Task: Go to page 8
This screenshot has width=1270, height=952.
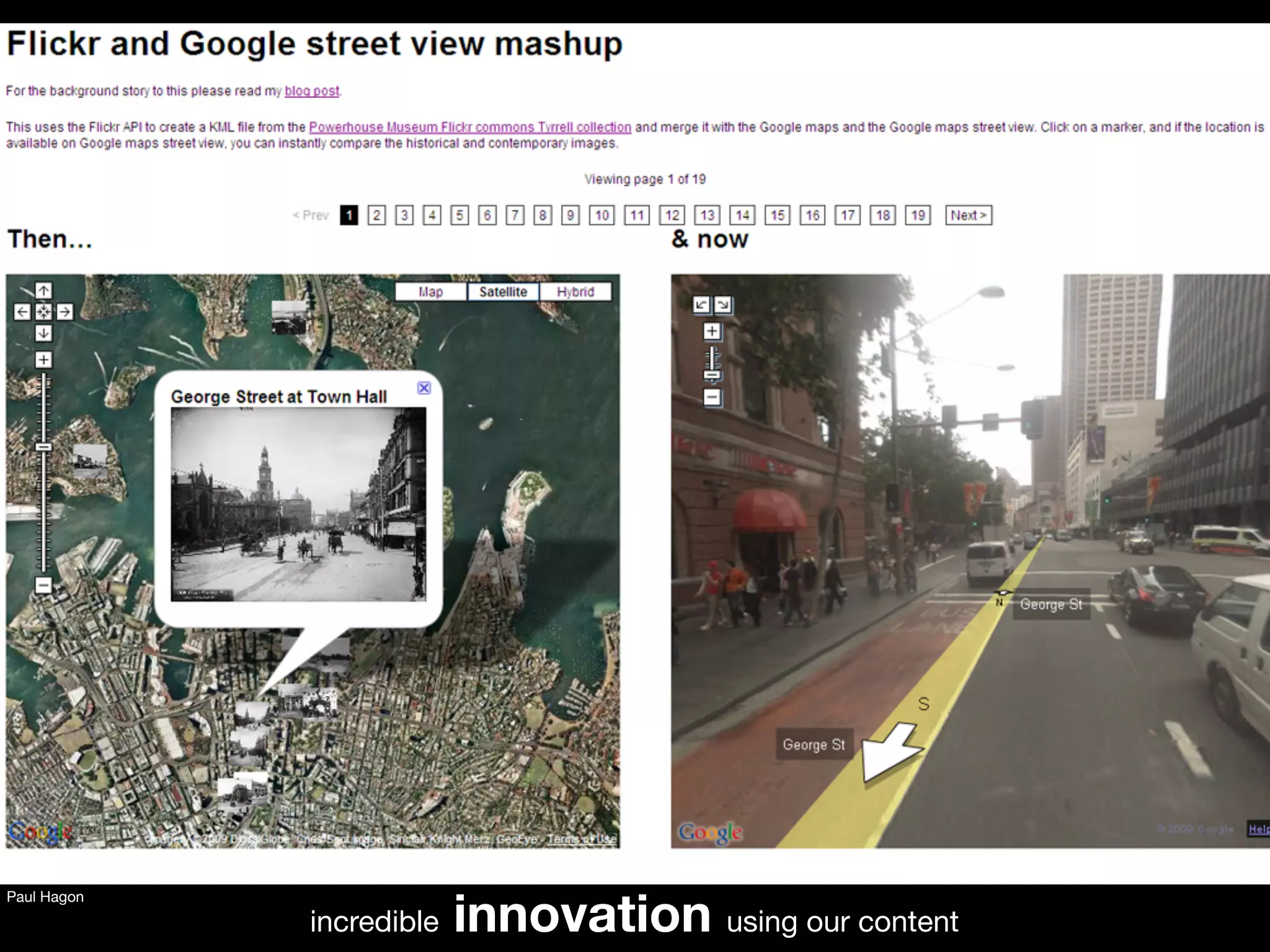Action: click(x=543, y=215)
